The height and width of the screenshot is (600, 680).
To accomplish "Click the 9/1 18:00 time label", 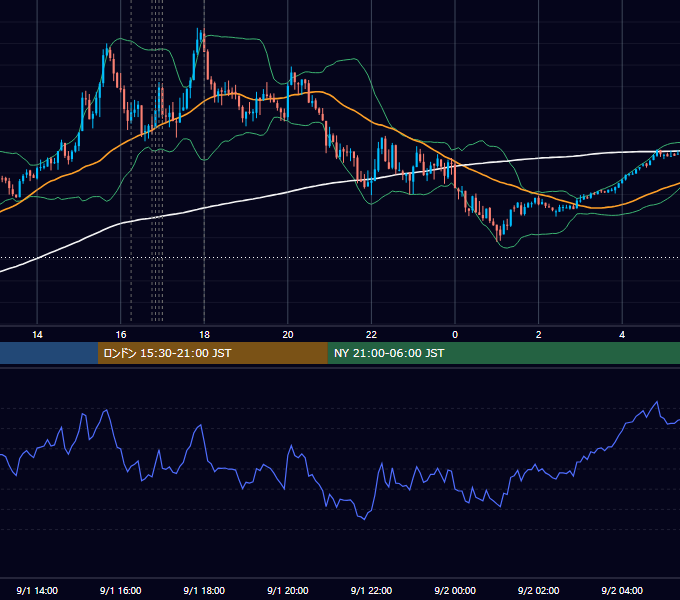I will [x=204, y=590].
